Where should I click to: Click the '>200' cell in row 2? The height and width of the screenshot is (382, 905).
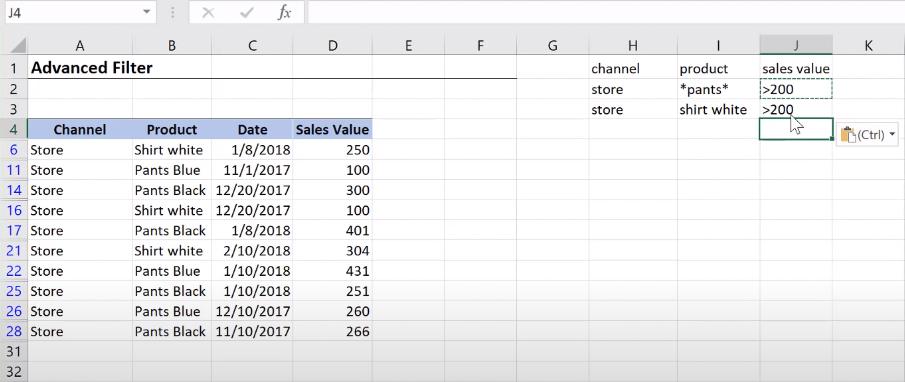tap(796, 89)
